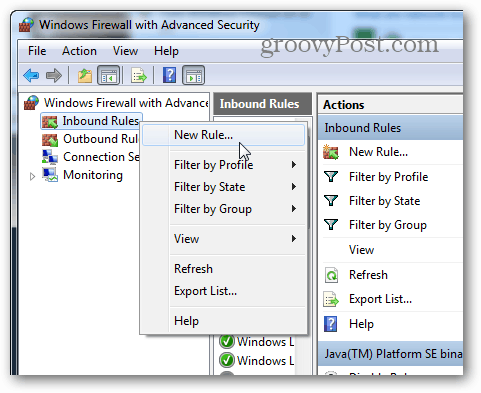Viewport: 481px width, 393px height.
Task: Click the Filter by Group funnel icon
Action: tap(331, 225)
